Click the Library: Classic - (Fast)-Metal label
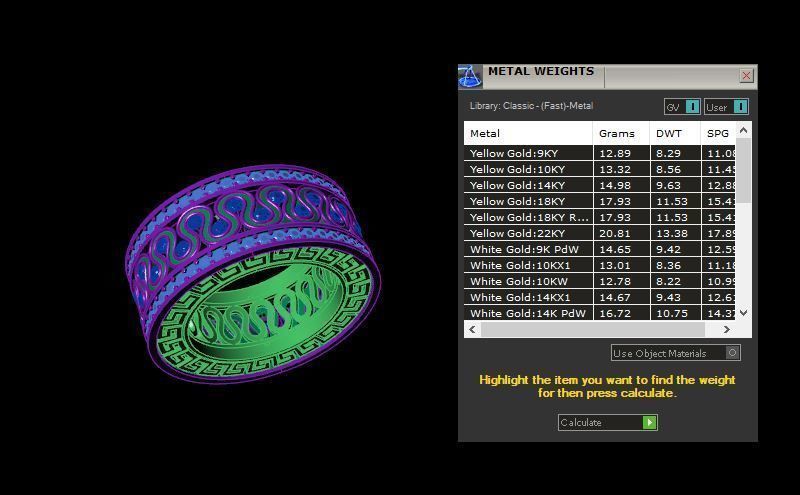Image resolution: width=800 pixels, height=495 pixels. (531, 106)
